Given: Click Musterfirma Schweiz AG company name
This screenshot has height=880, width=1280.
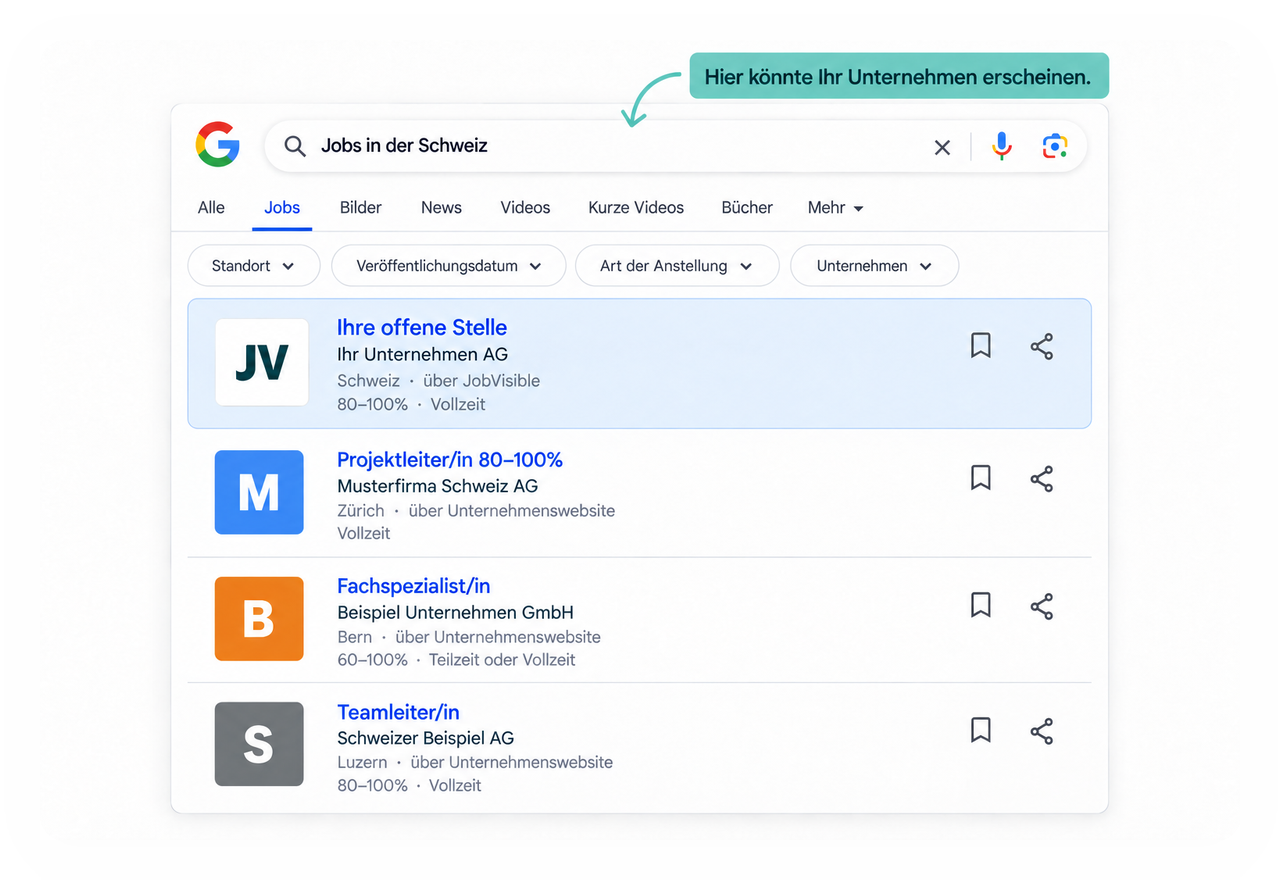Looking at the screenshot, I should [x=437, y=486].
